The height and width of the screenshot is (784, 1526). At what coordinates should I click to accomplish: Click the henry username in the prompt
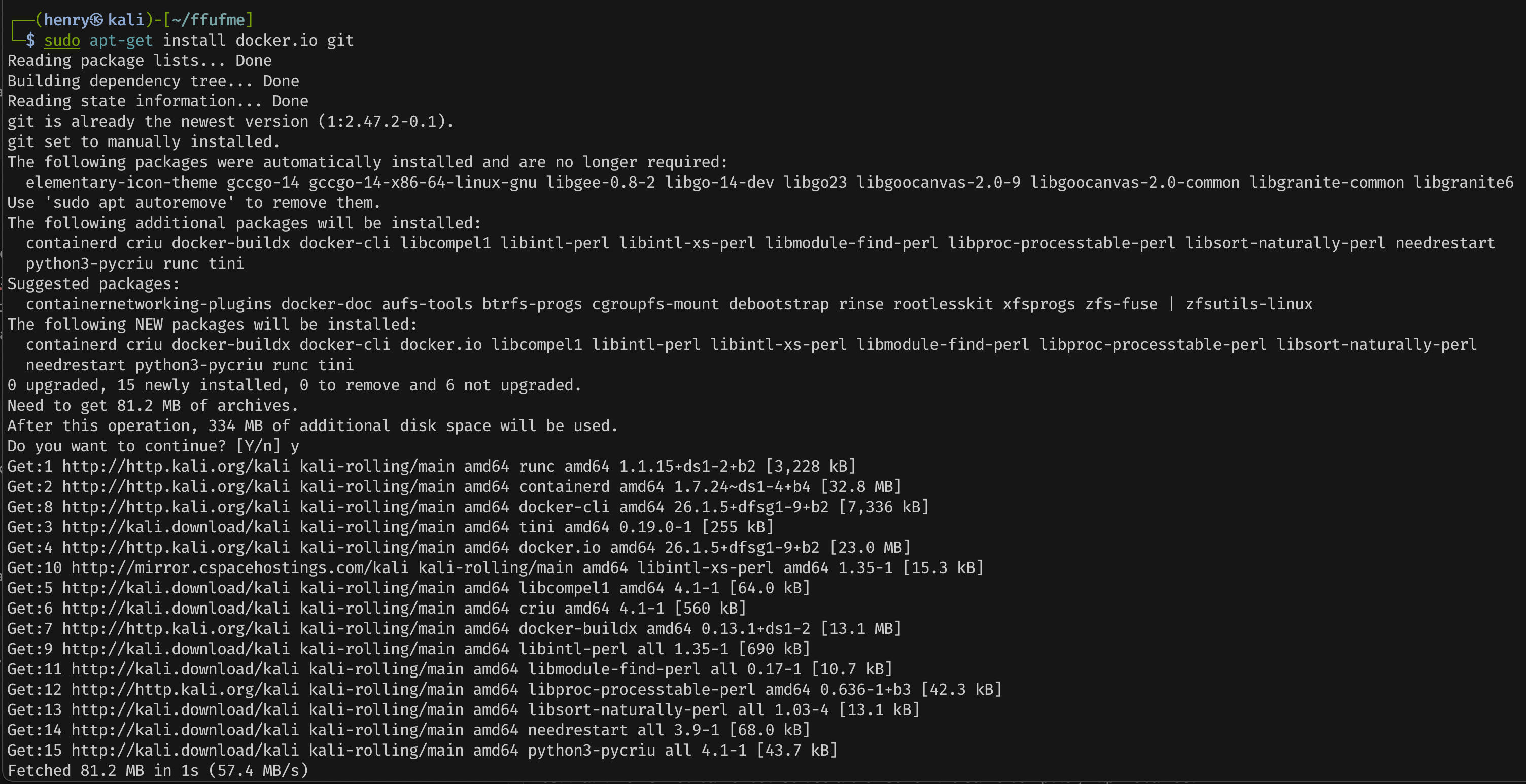pyautogui.click(x=66, y=20)
